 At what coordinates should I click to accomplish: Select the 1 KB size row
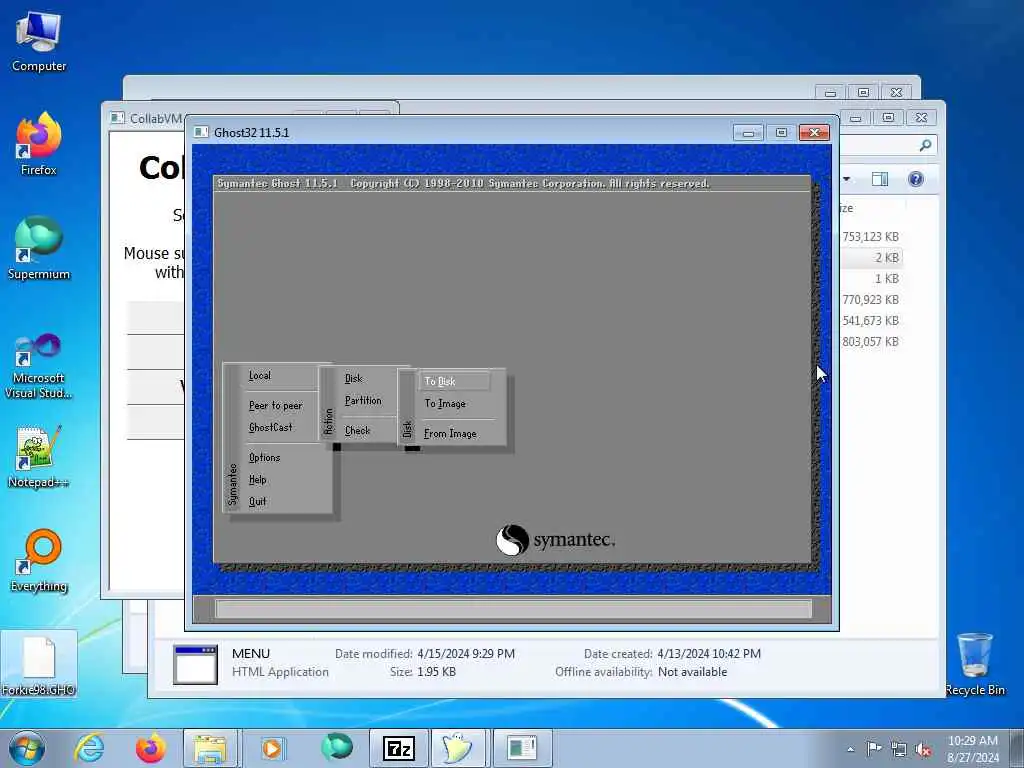pos(887,279)
